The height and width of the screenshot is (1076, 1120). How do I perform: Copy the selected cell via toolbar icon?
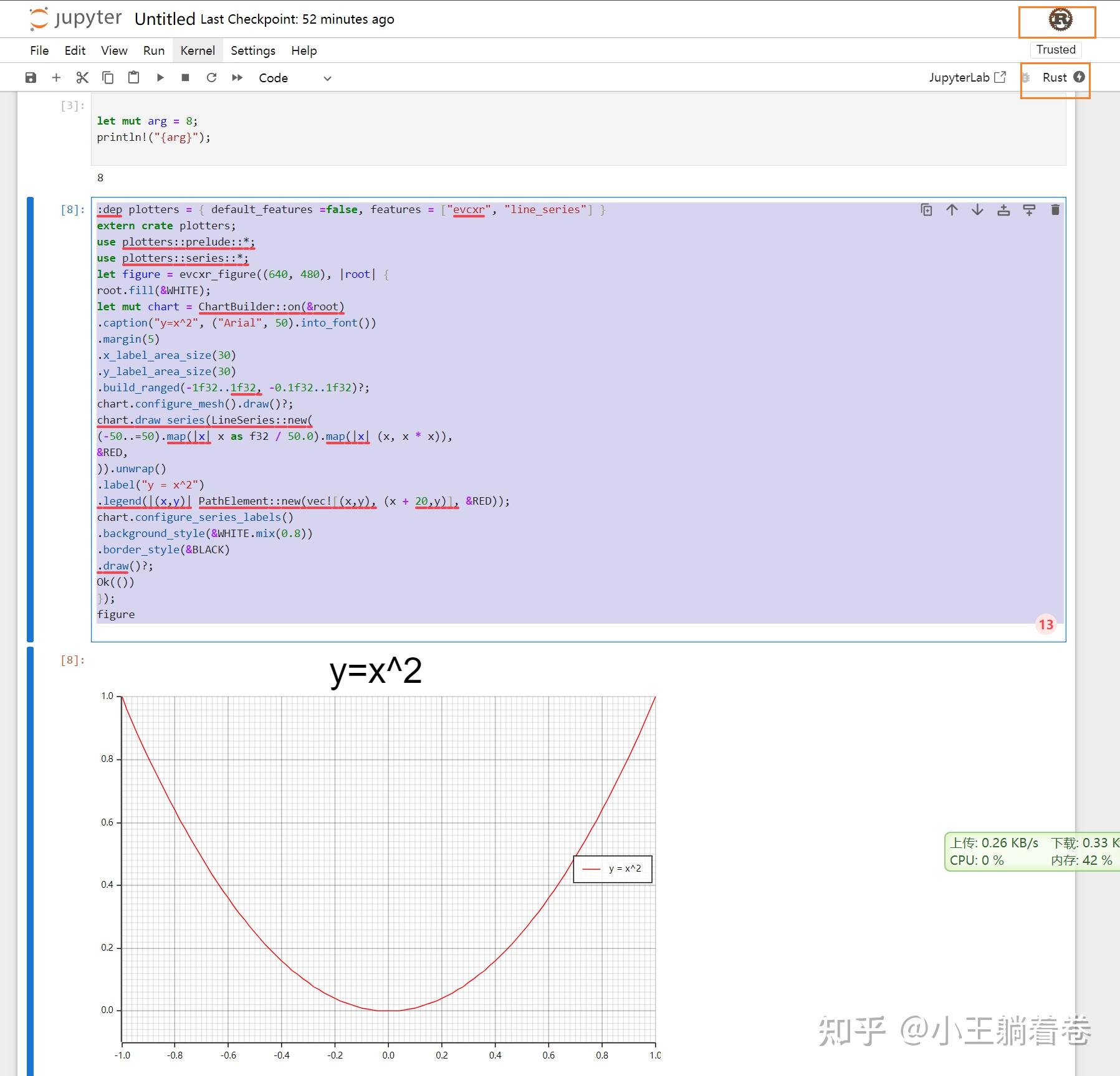click(x=108, y=77)
